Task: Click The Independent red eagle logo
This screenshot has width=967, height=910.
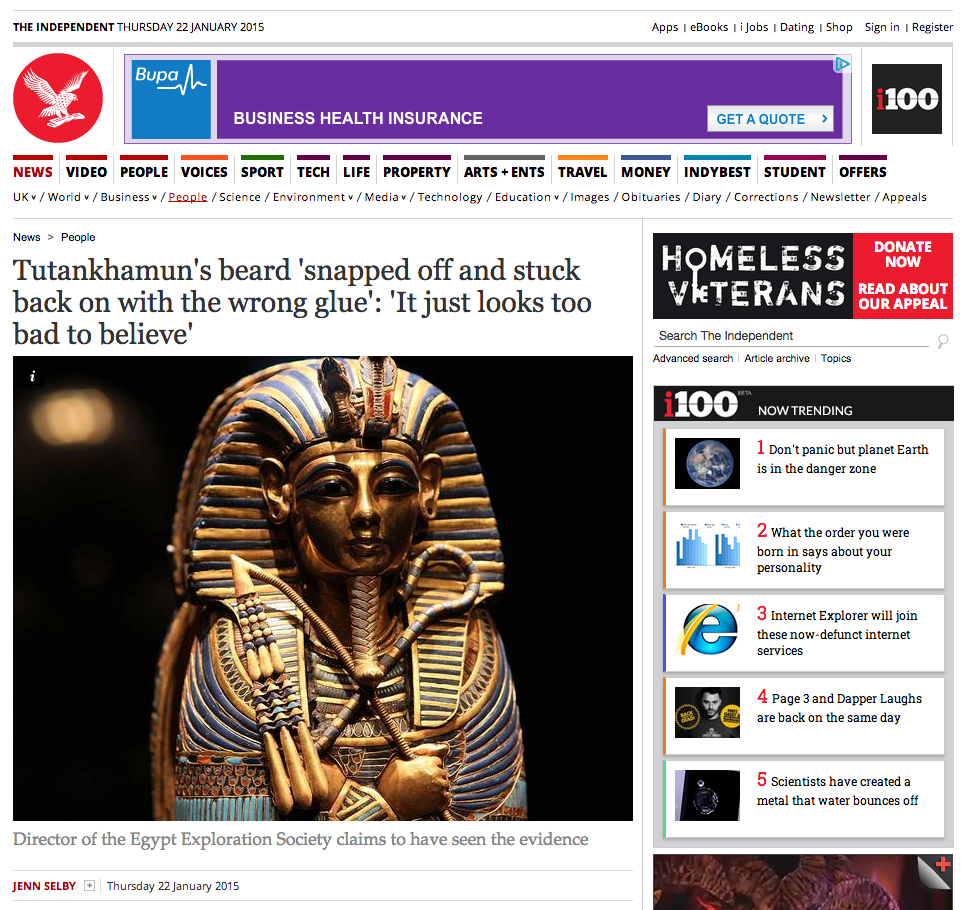Action: (58, 98)
